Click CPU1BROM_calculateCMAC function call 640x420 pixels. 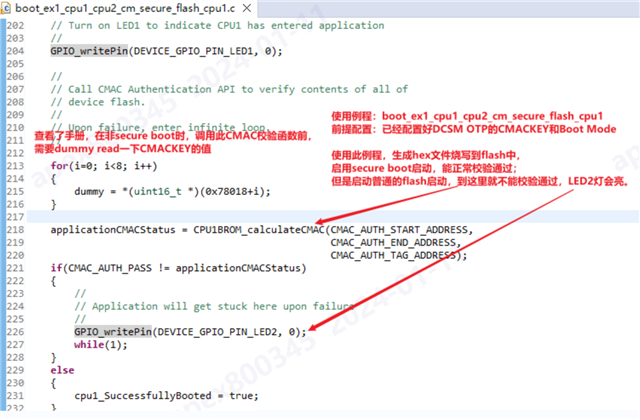pyautogui.click(x=258, y=230)
